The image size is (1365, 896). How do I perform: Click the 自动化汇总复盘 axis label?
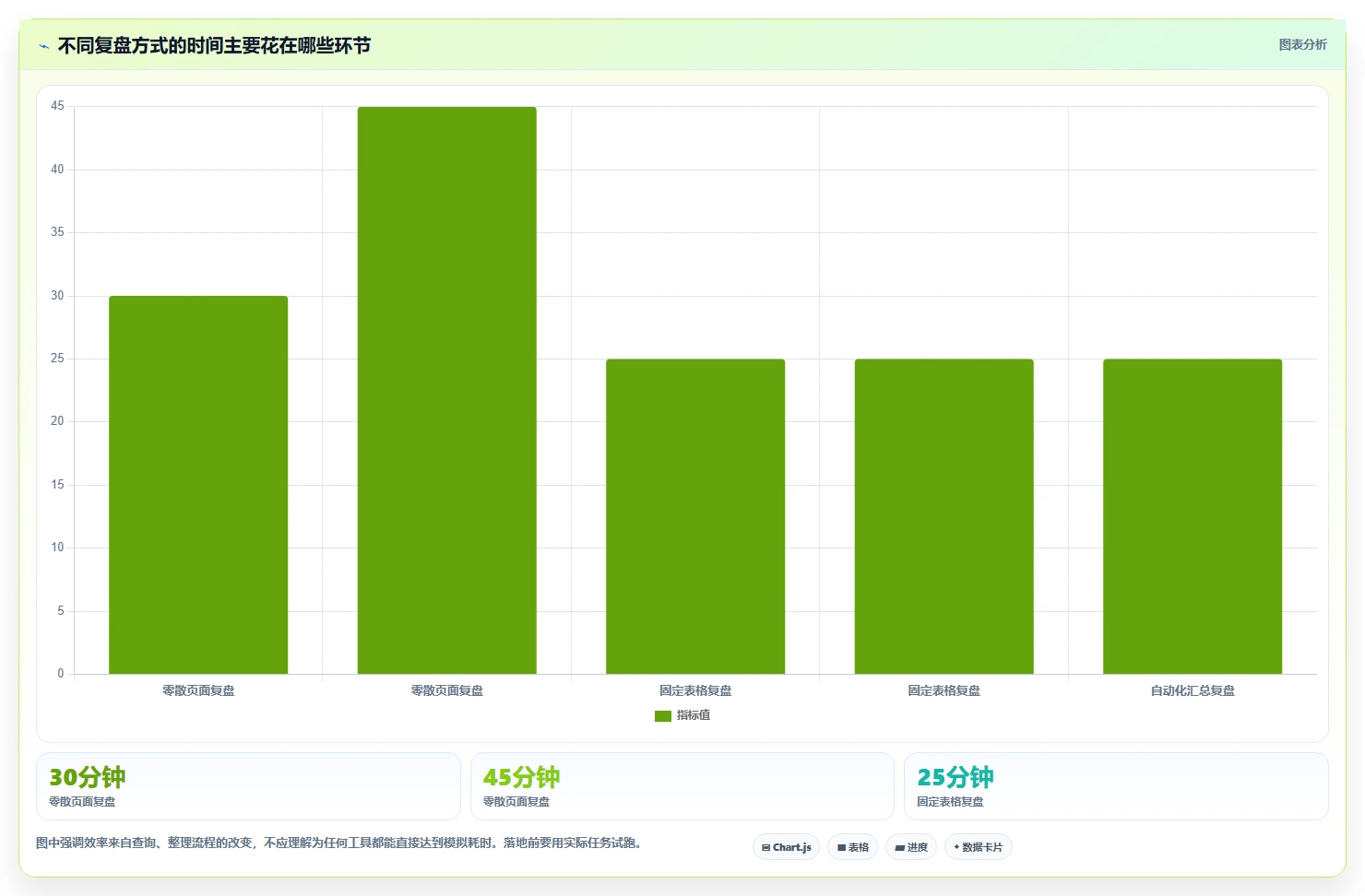tap(1193, 690)
